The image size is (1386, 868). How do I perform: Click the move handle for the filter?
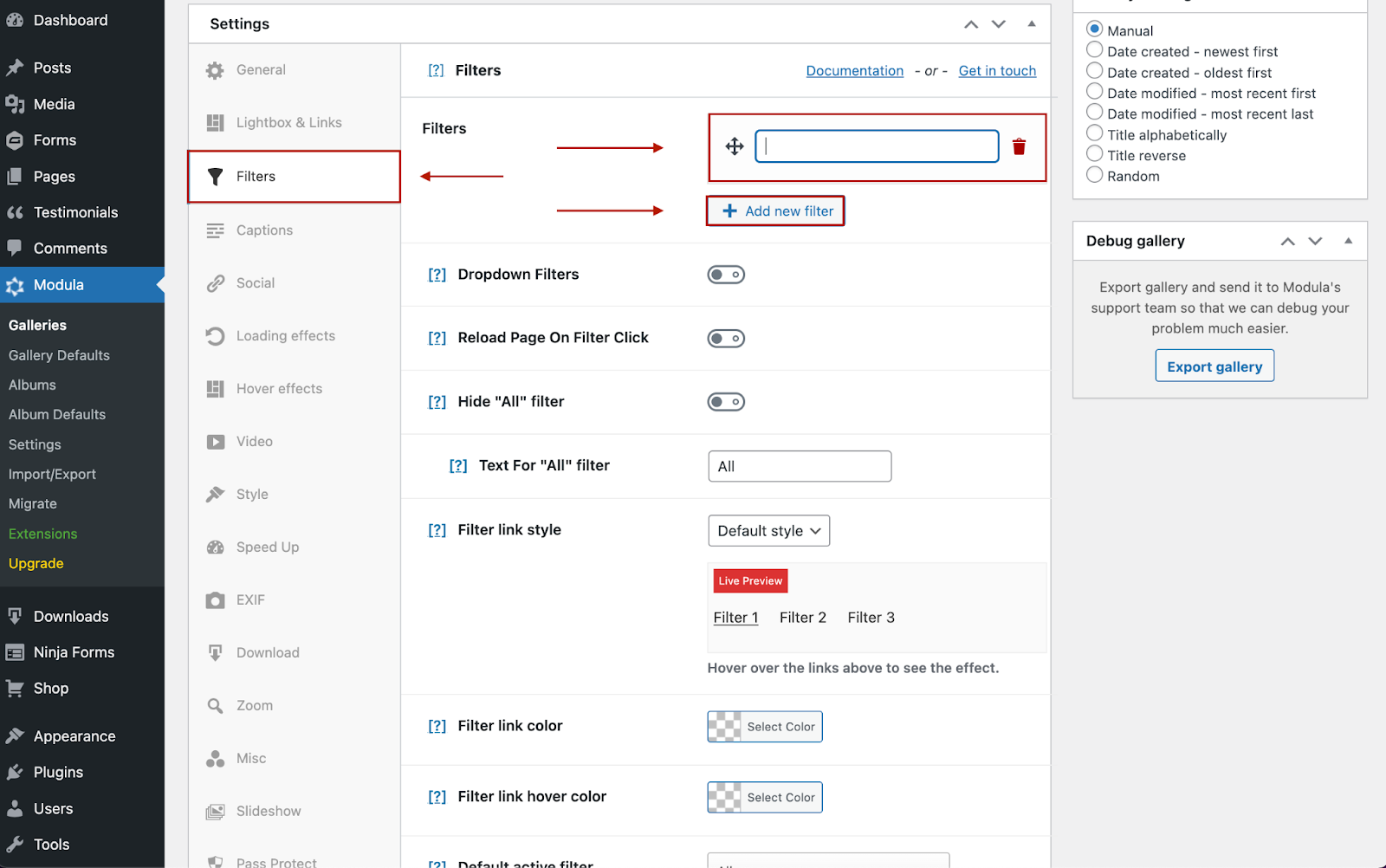click(735, 146)
